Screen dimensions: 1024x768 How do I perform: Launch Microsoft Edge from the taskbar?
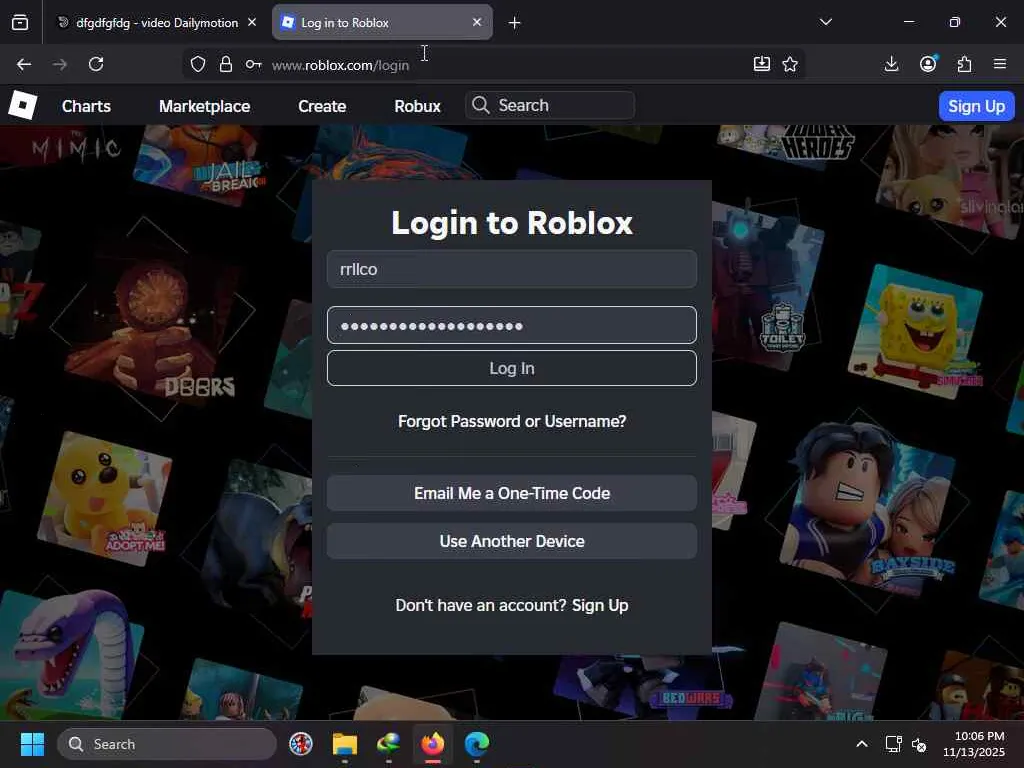coord(477,744)
